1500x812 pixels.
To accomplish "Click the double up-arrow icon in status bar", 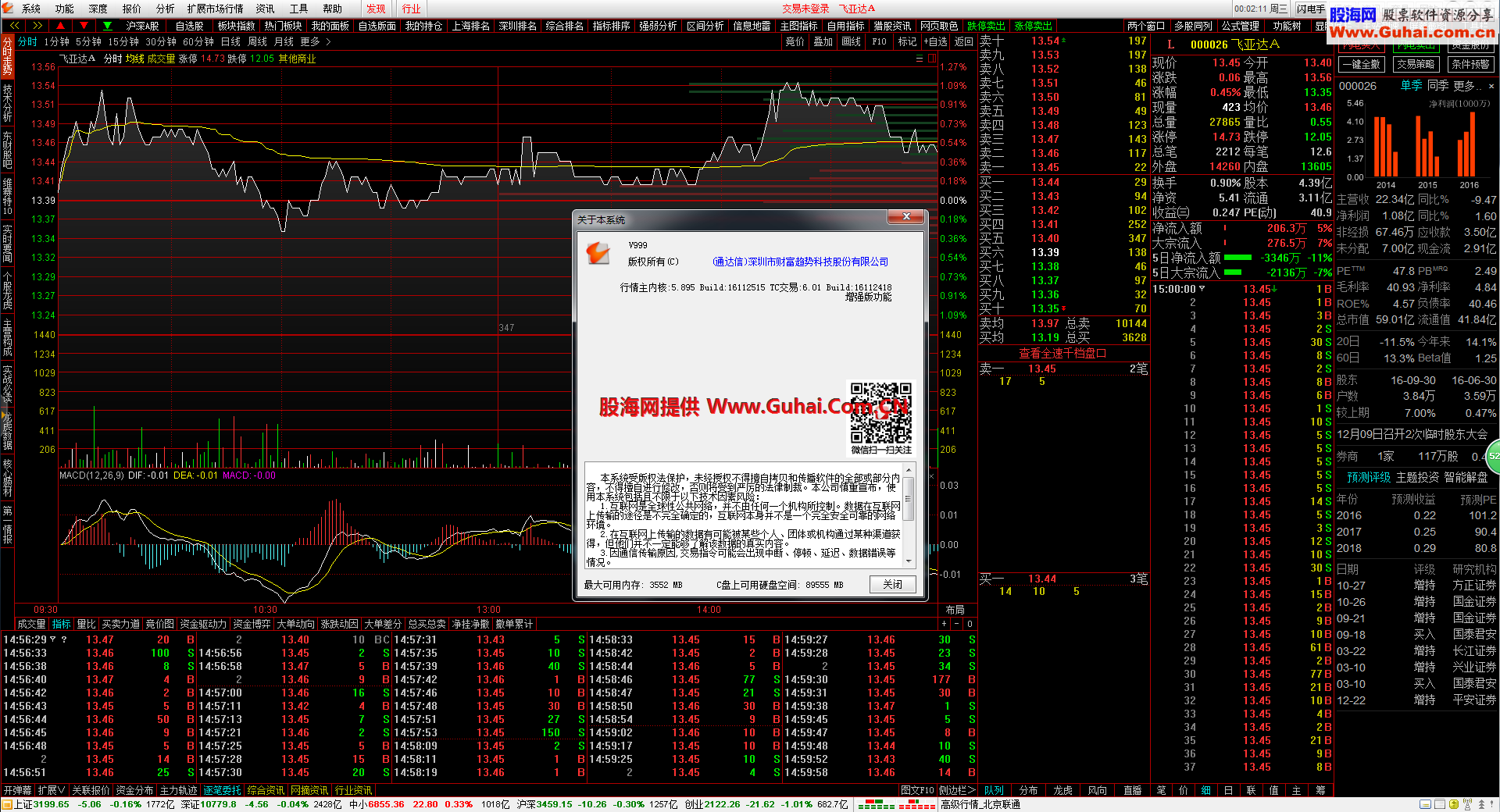I will 1480,804.
